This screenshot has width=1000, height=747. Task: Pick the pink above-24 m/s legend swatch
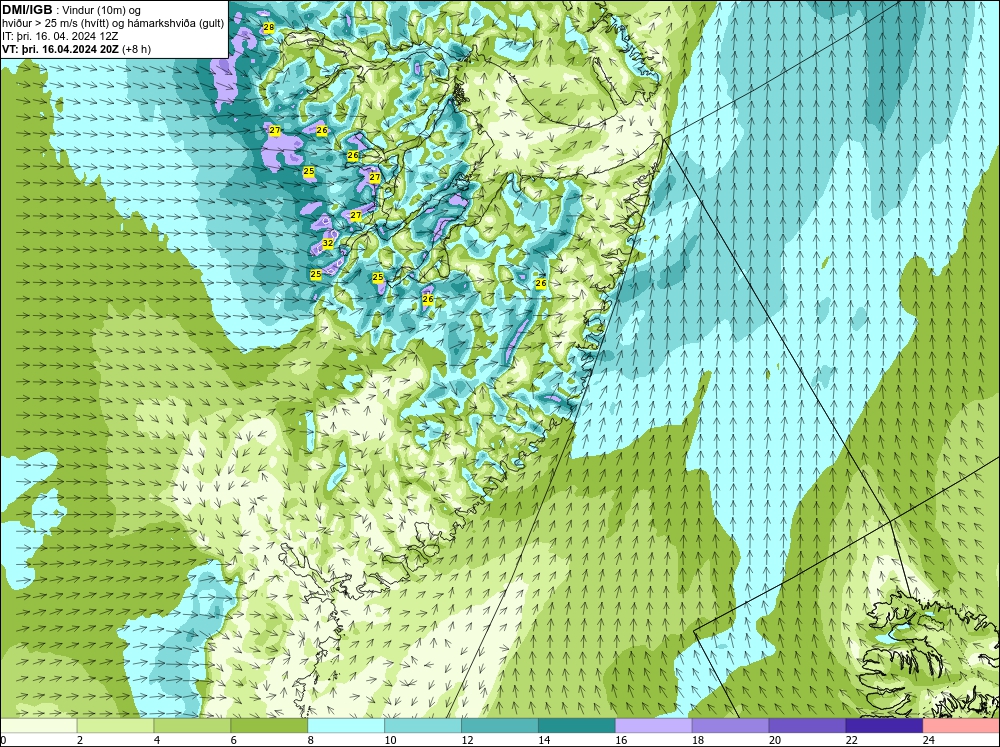(961, 725)
